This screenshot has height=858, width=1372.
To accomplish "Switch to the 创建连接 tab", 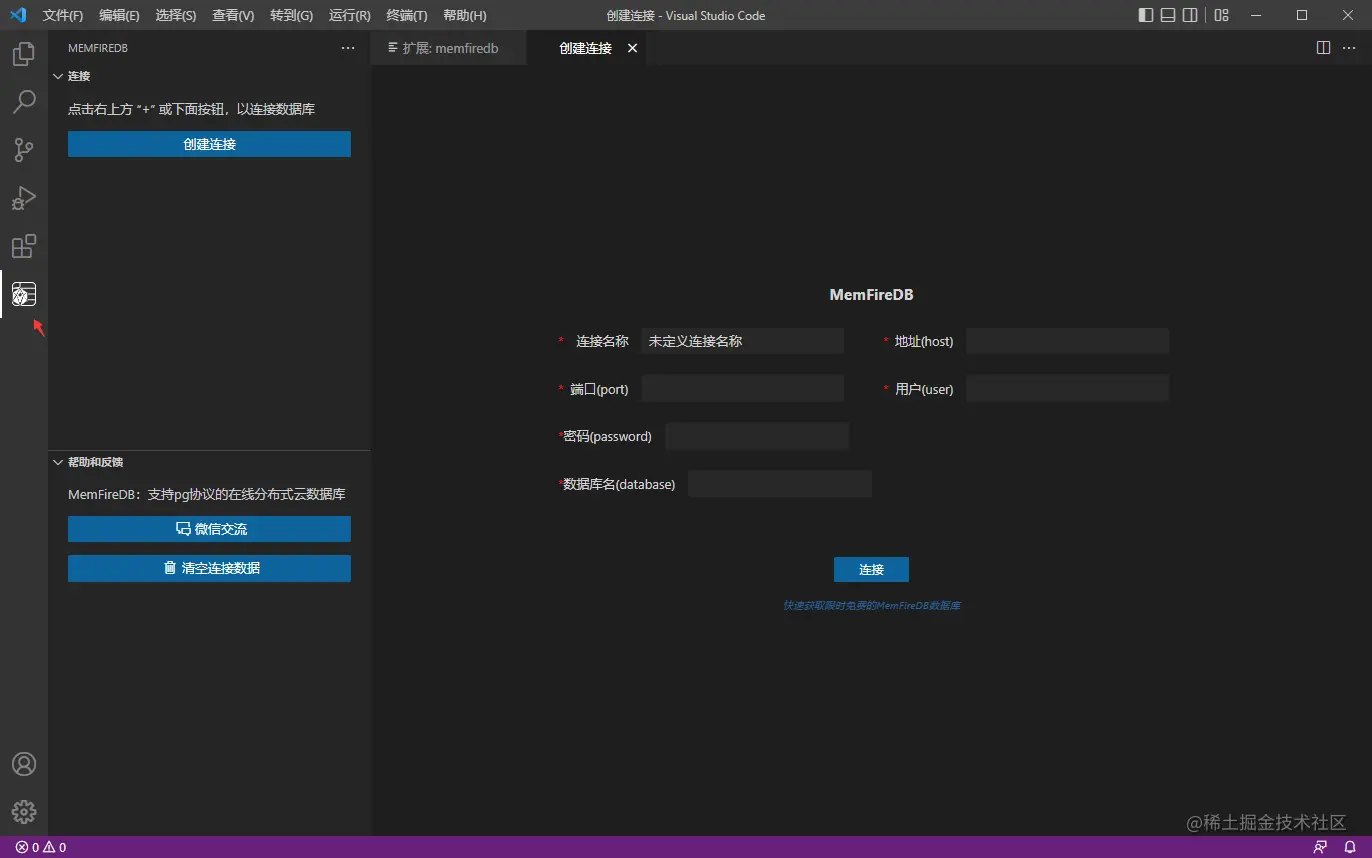I will point(585,48).
